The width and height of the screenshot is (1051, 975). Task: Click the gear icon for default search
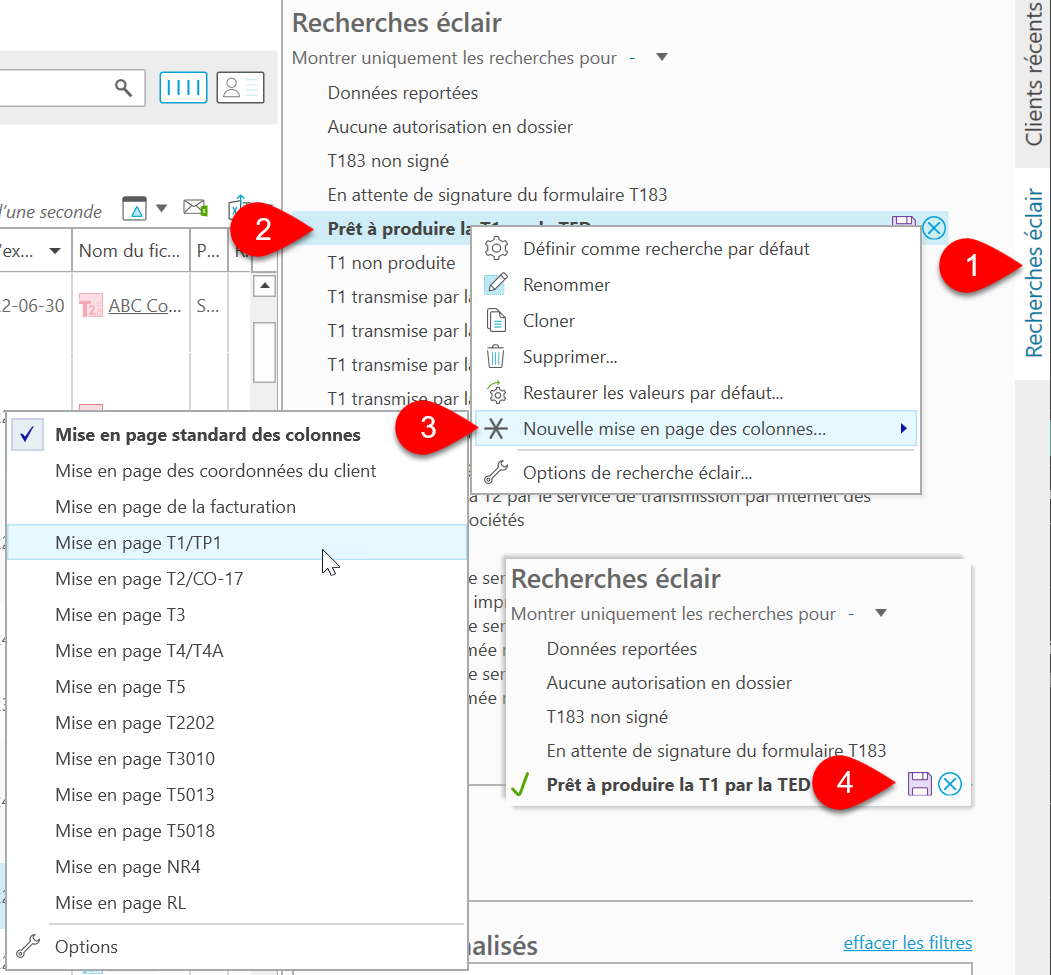click(497, 249)
